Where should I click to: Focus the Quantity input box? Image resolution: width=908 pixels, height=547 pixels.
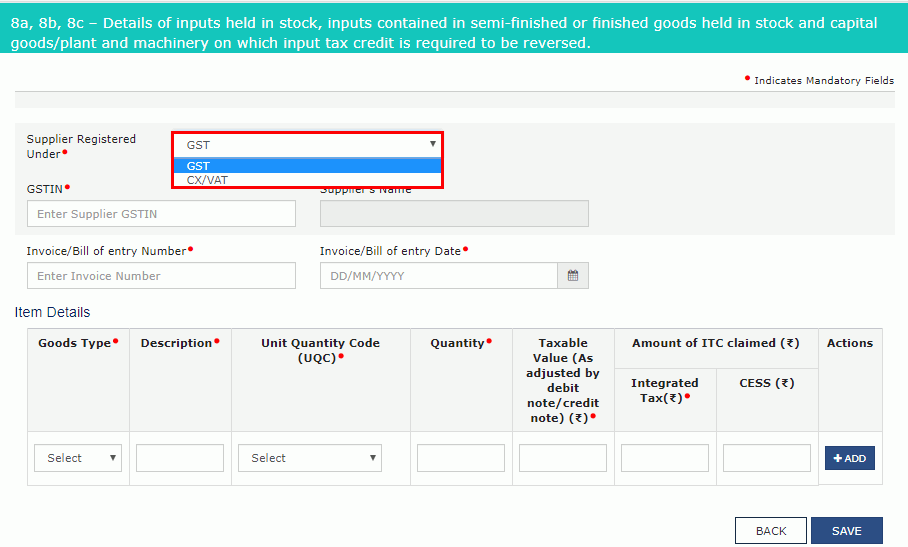click(x=461, y=458)
